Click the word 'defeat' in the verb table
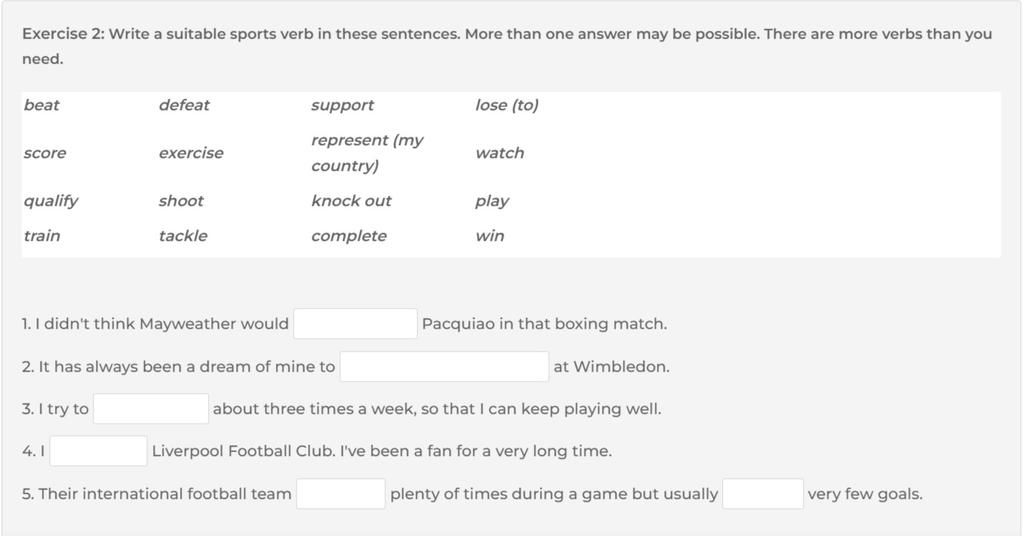Image resolution: width=1024 pixels, height=536 pixels. 184,105
